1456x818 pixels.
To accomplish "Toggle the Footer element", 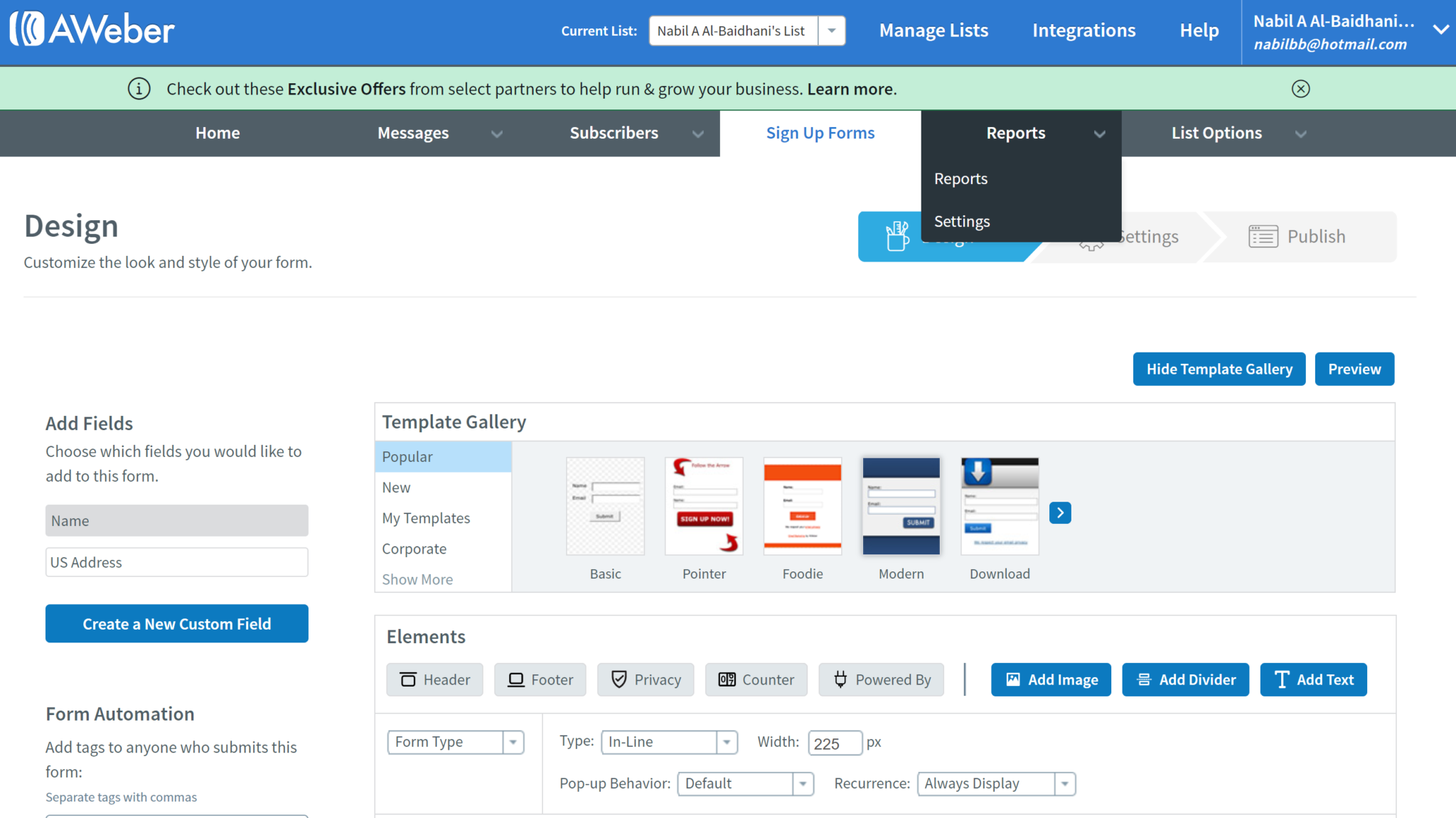I will [540, 679].
